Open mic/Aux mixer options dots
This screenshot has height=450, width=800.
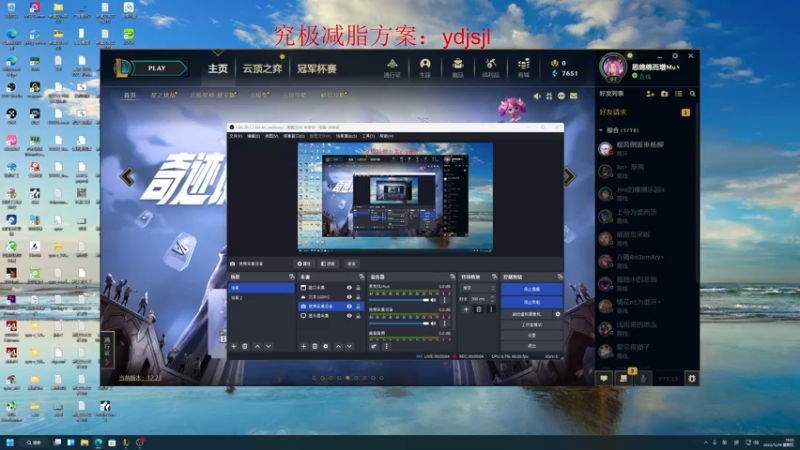click(444, 300)
